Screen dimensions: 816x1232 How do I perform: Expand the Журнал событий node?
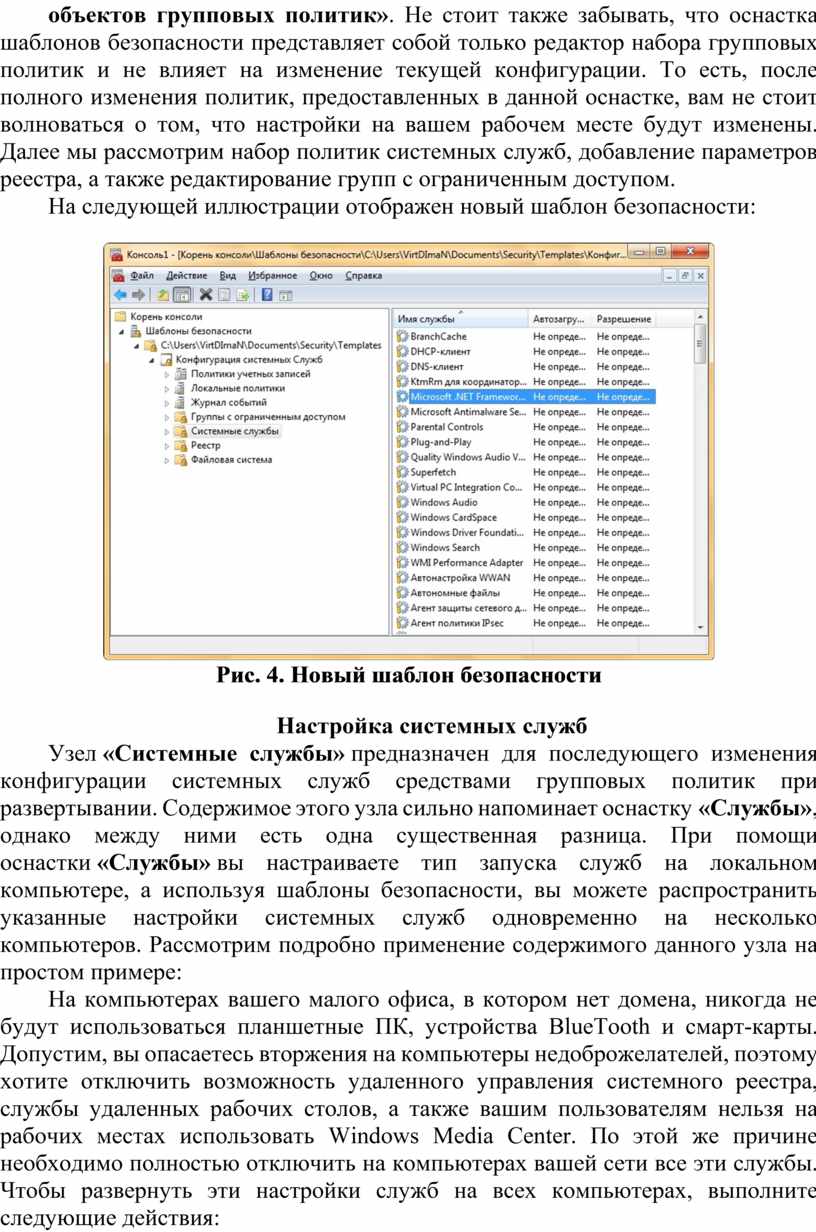point(167,403)
